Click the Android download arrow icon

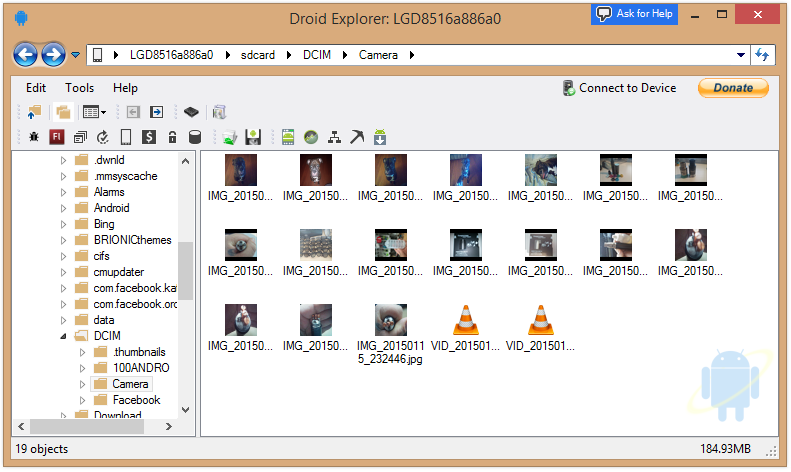click(x=380, y=137)
